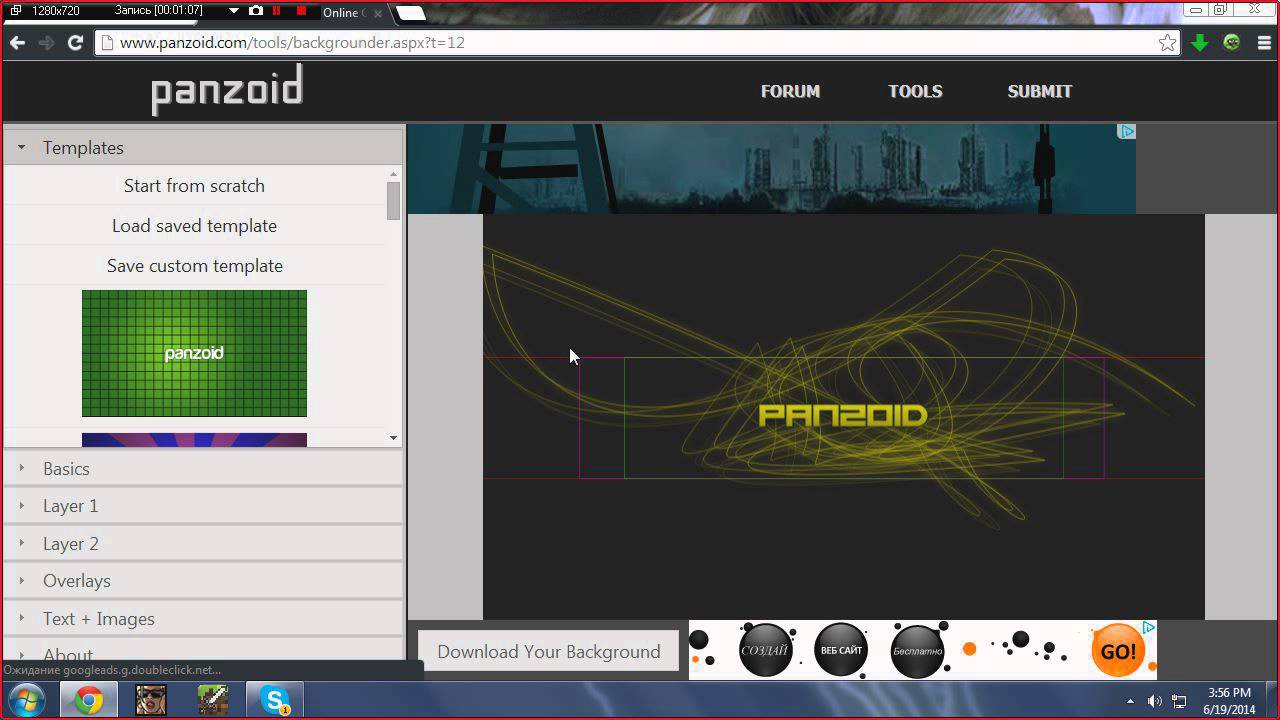Open a new browser tab
The height and width of the screenshot is (720, 1280).
[x=411, y=13]
